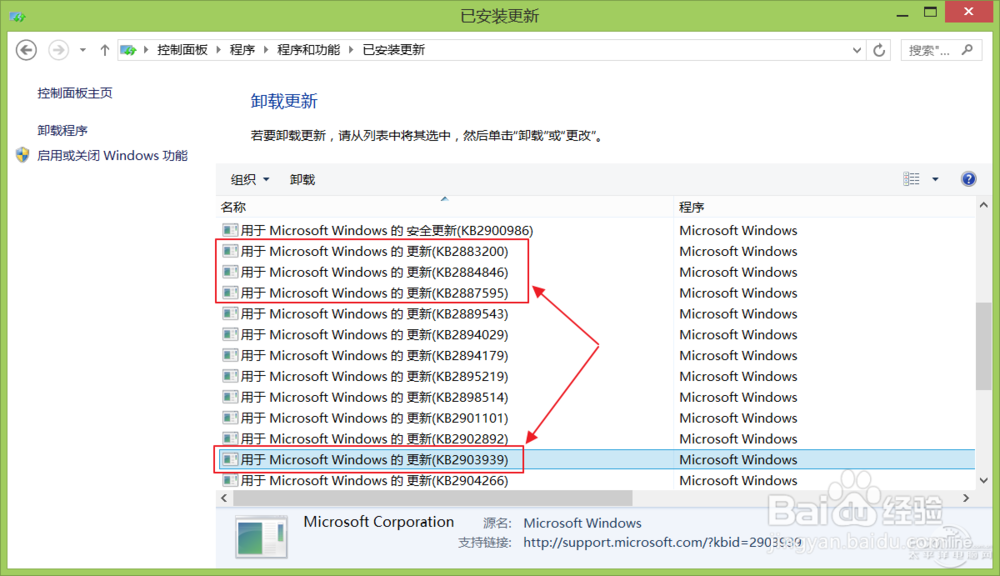Click the Back navigation arrow
Image resolution: width=1000 pixels, height=576 pixels.
(x=26, y=50)
